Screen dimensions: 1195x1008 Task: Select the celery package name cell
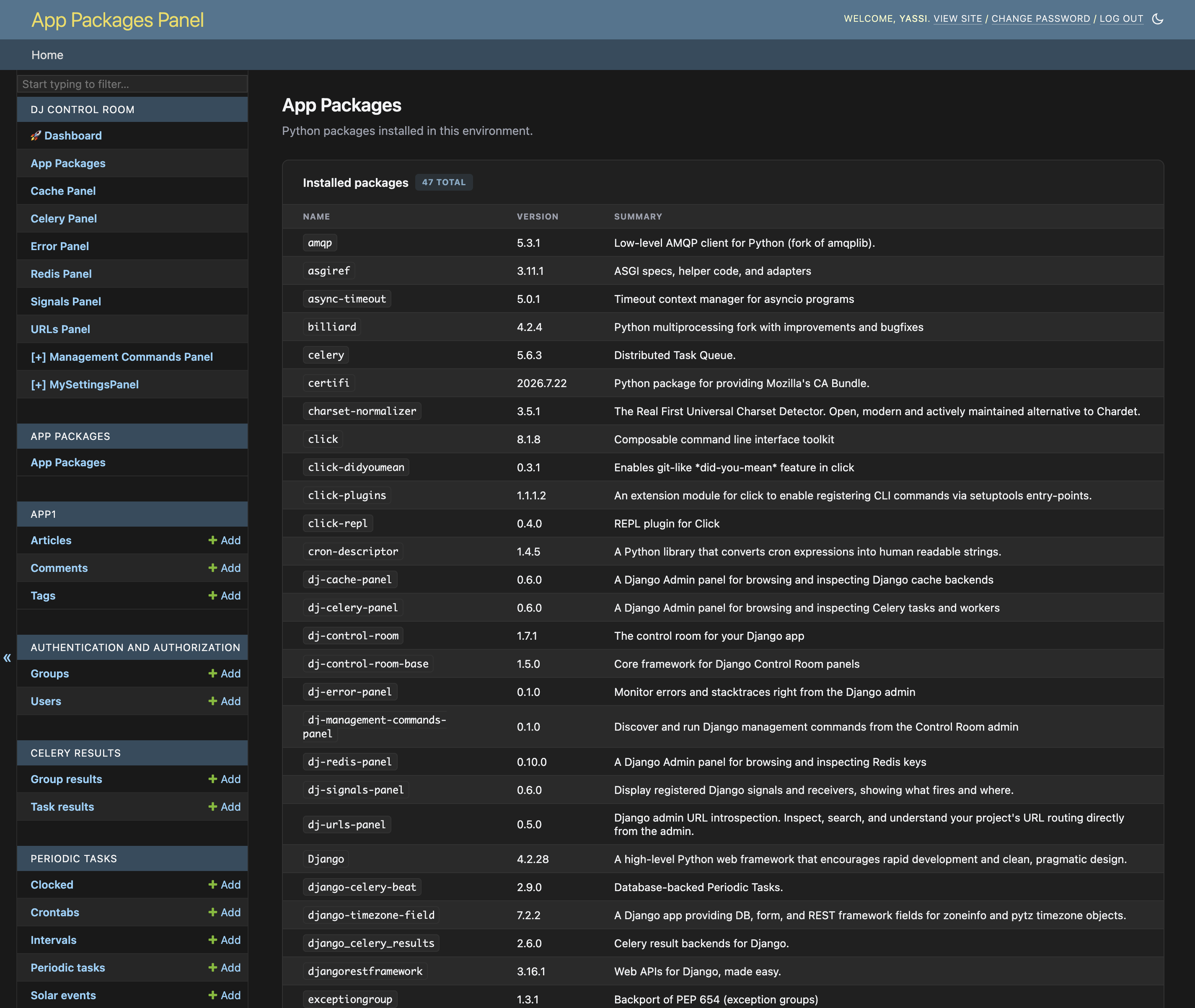[326, 355]
